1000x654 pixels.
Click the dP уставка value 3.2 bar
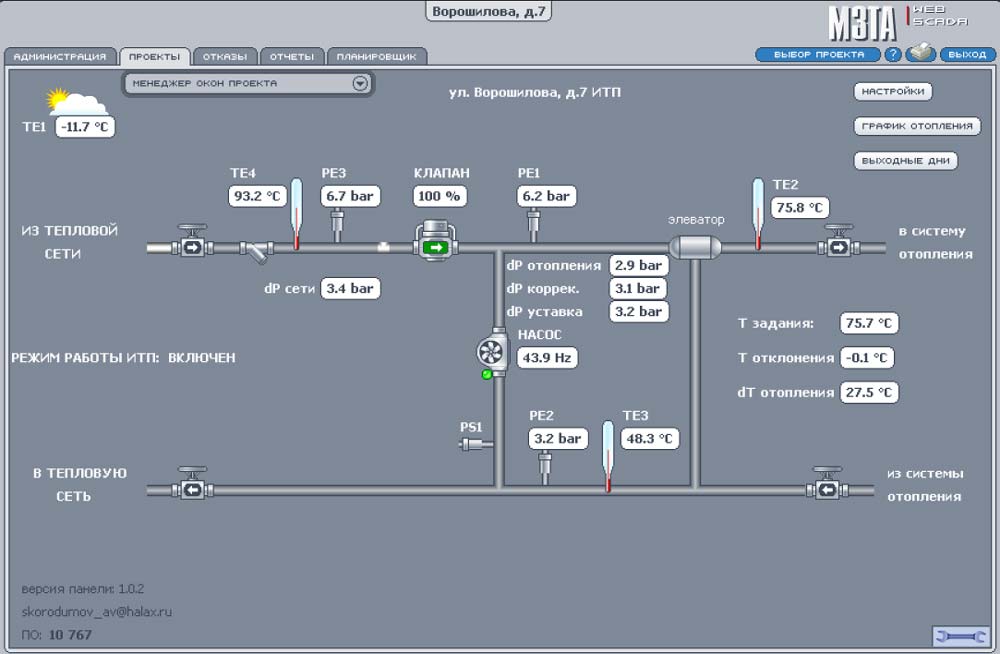(638, 311)
